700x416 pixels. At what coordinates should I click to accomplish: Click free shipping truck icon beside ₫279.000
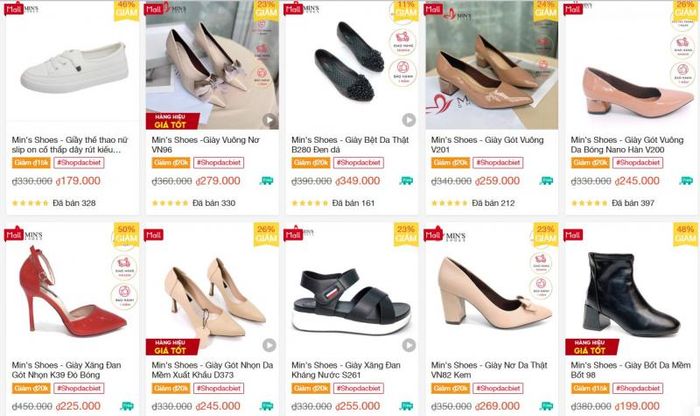pyautogui.click(x=267, y=181)
